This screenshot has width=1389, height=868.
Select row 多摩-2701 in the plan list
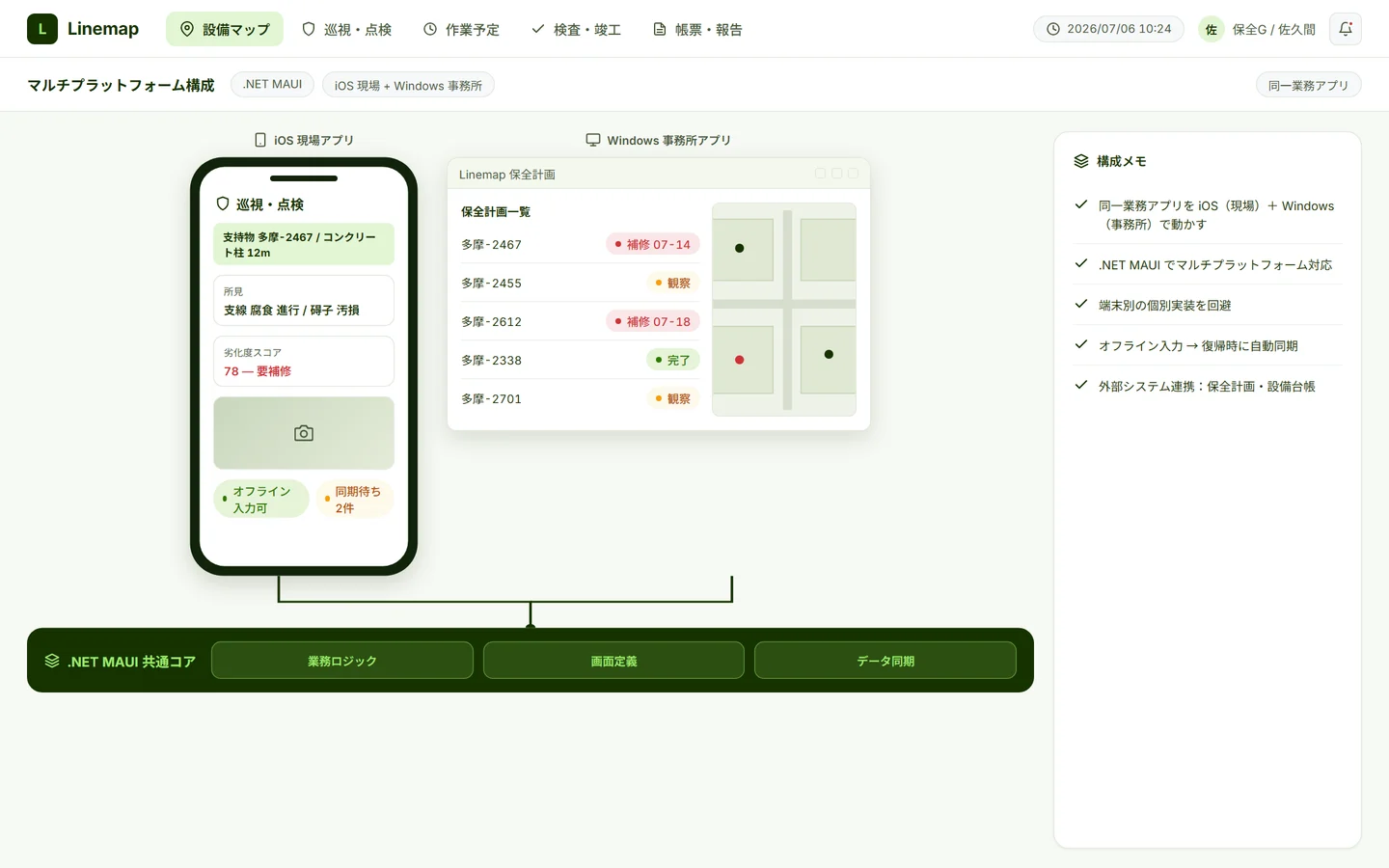click(580, 398)
